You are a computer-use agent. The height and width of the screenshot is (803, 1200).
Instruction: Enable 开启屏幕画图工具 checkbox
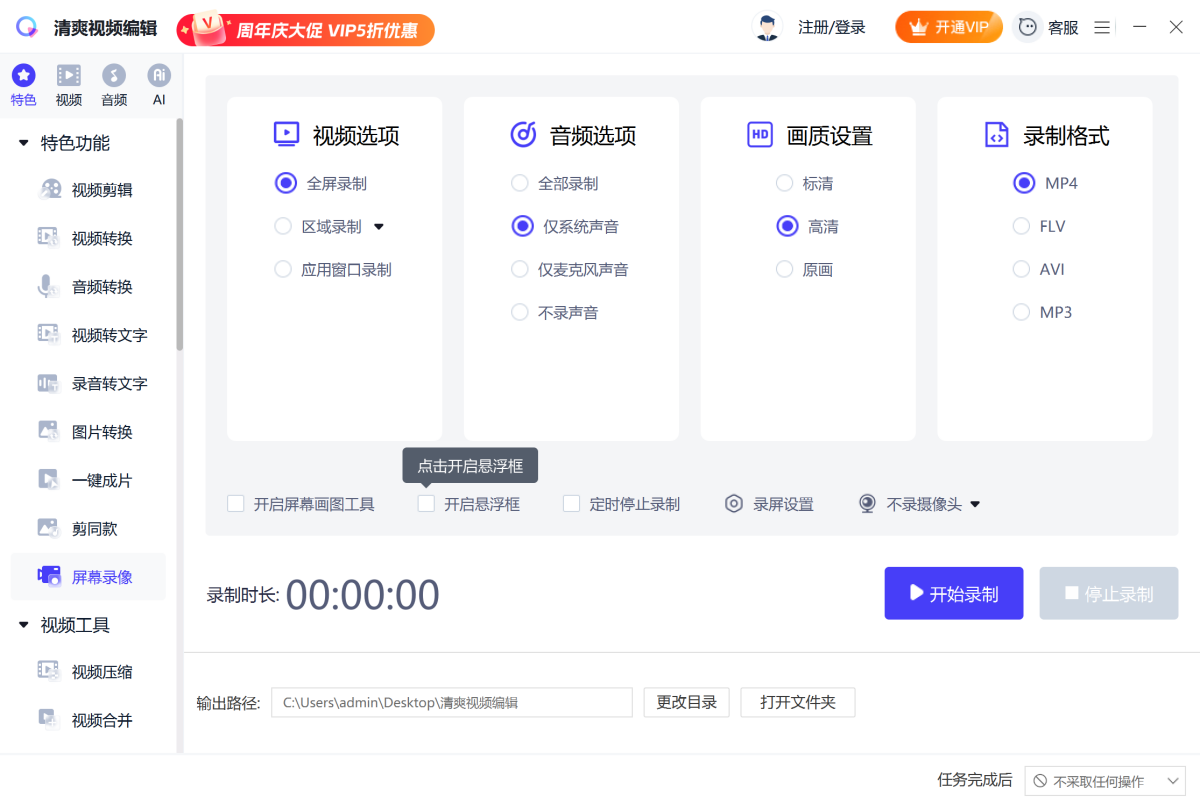click(236, 504)
